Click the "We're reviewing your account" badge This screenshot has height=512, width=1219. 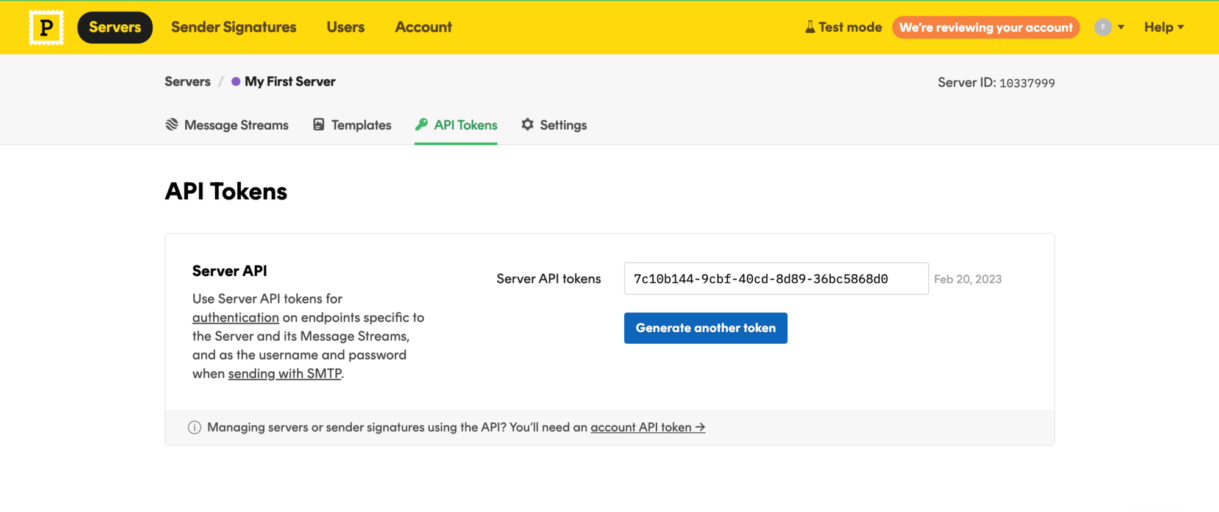[x=985, y=27]
